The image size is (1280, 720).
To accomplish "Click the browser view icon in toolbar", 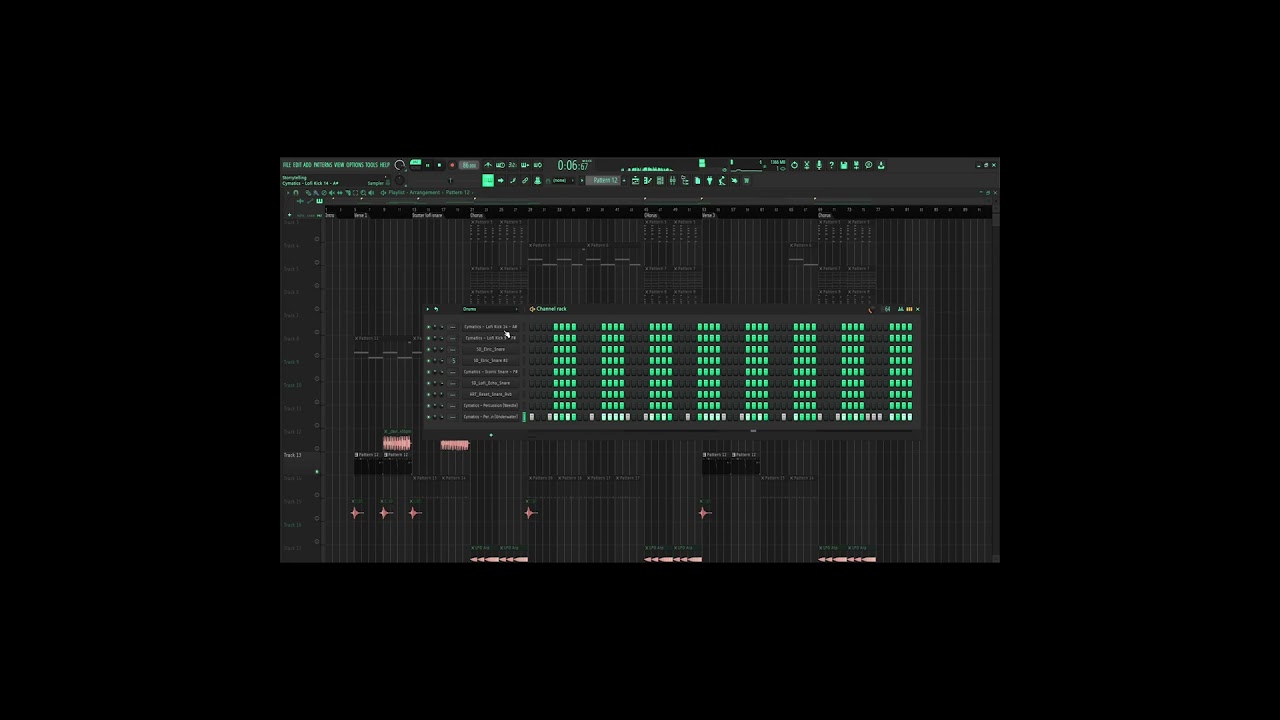I will pyautogui.click(x=684, y=180).
